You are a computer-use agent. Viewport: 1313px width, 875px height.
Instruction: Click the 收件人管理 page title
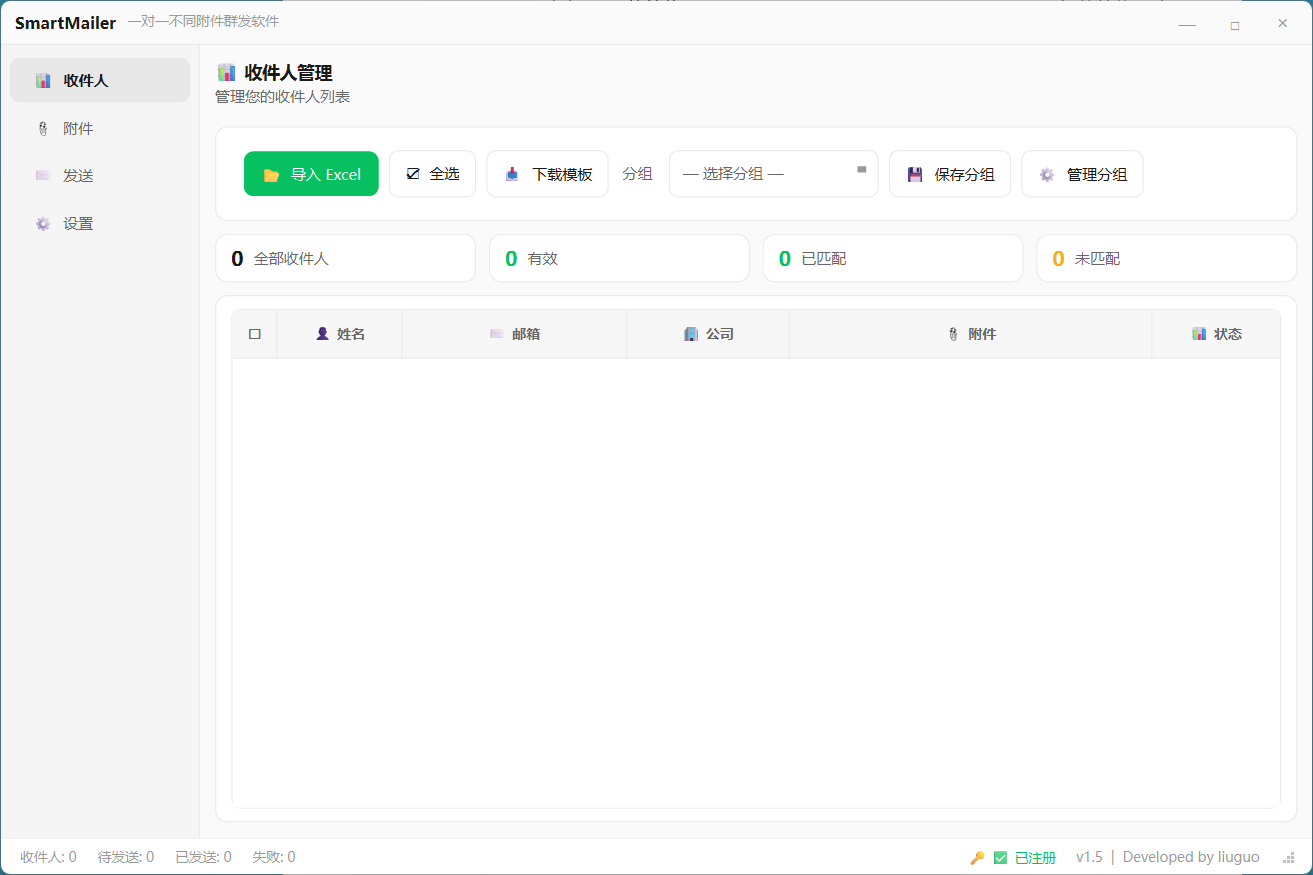288,73
